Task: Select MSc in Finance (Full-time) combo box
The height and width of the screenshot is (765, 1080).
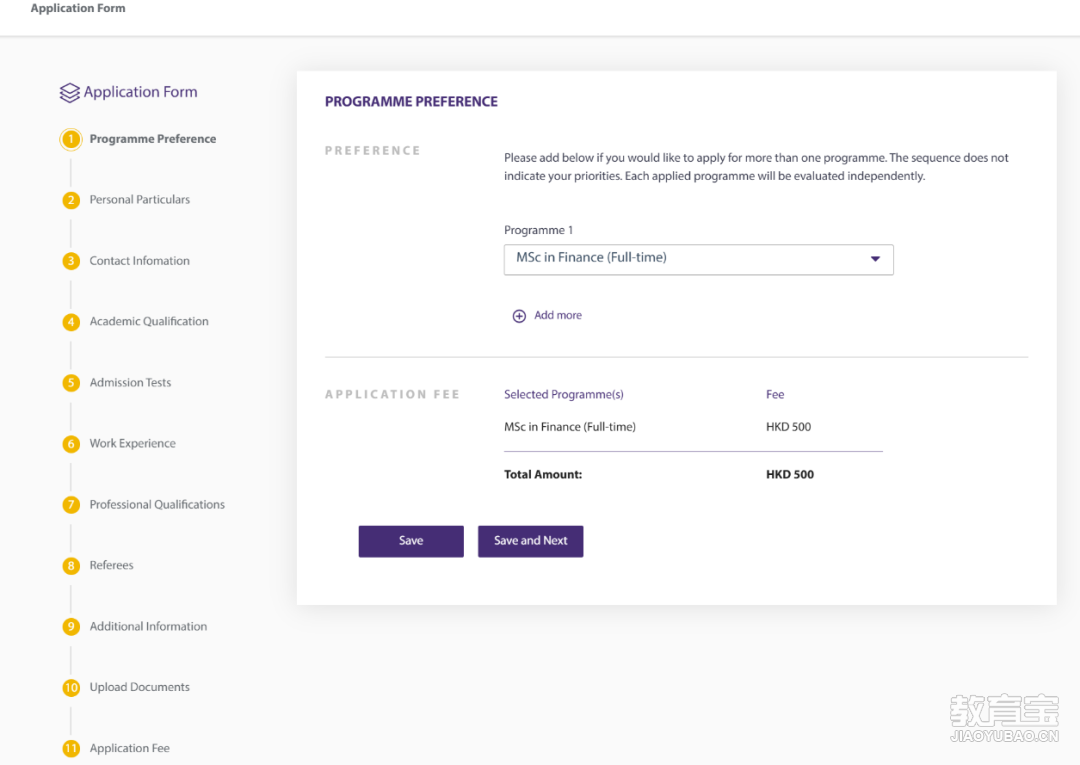Action: 698,260
